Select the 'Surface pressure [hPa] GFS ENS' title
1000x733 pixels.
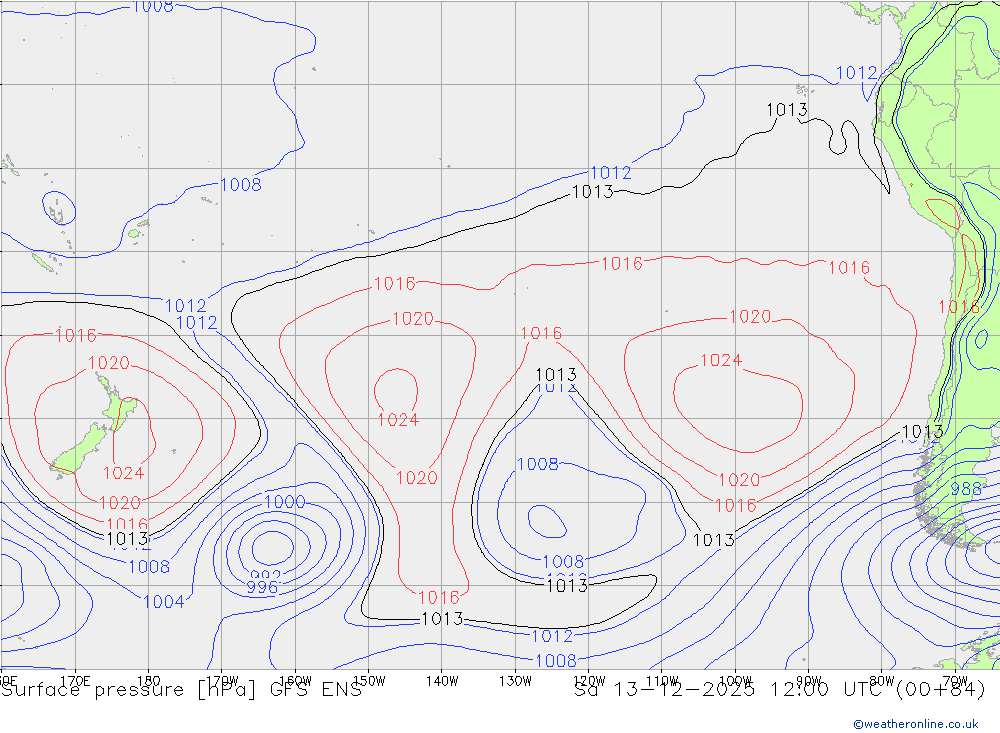[x=181, y=690]
